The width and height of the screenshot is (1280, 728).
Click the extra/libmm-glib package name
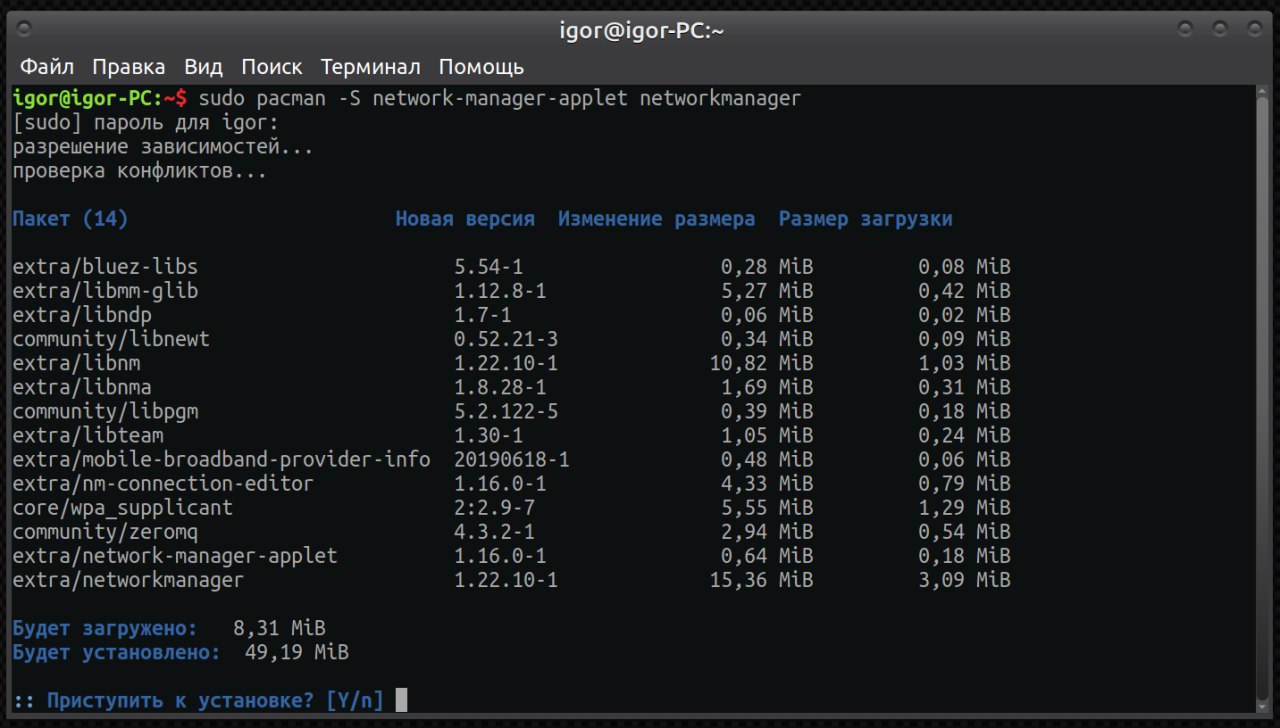coord(105,291)
